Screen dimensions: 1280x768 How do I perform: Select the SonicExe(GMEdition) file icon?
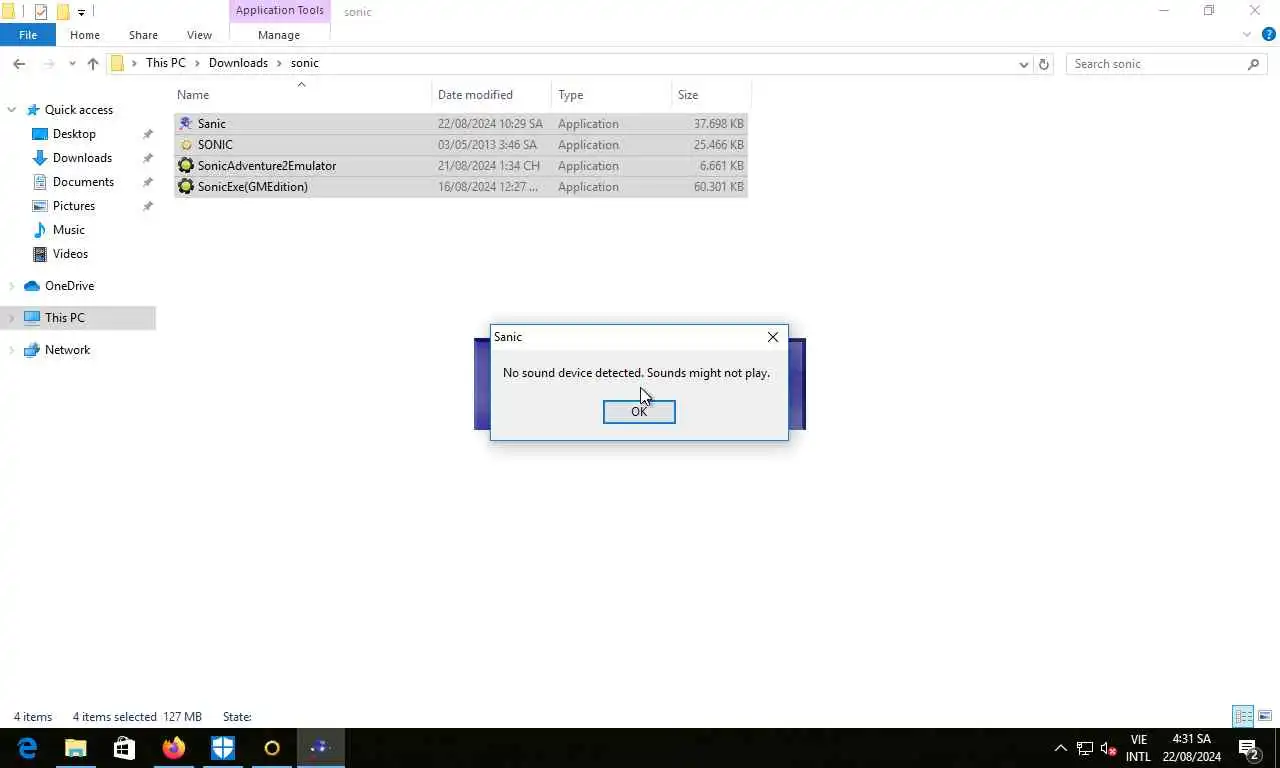[x=185, y=187]
